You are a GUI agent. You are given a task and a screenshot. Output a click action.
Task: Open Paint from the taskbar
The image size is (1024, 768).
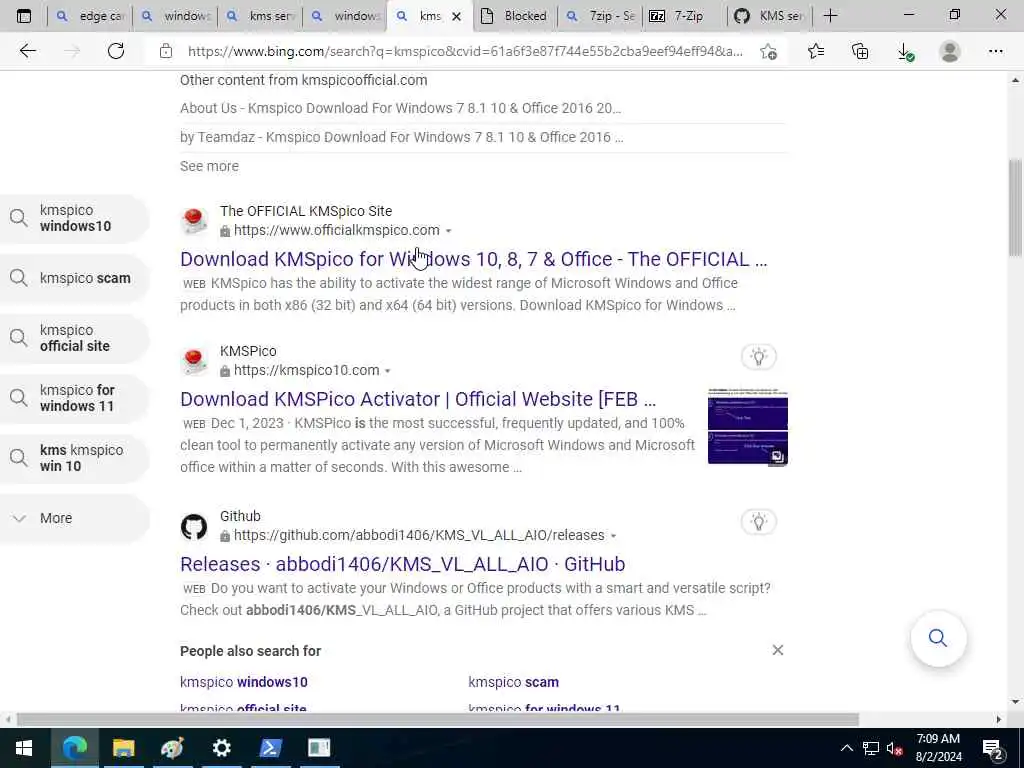[172, 748]
